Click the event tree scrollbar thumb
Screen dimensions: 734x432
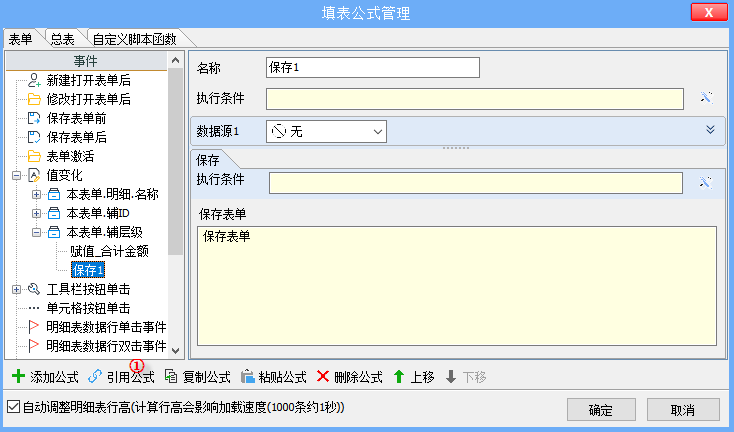[176, 161]
